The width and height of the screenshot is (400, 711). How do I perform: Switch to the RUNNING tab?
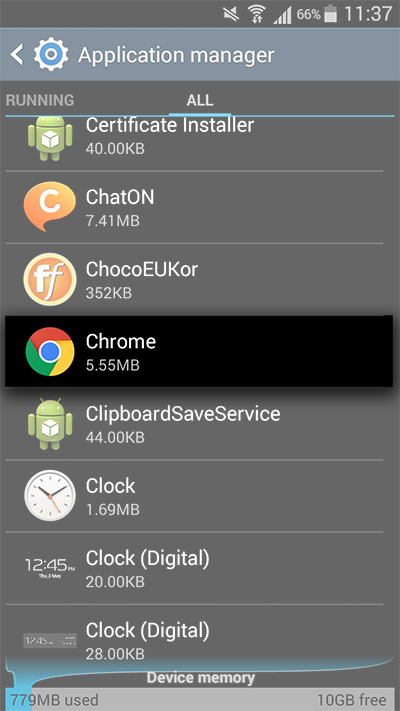[x=40, y=100]
